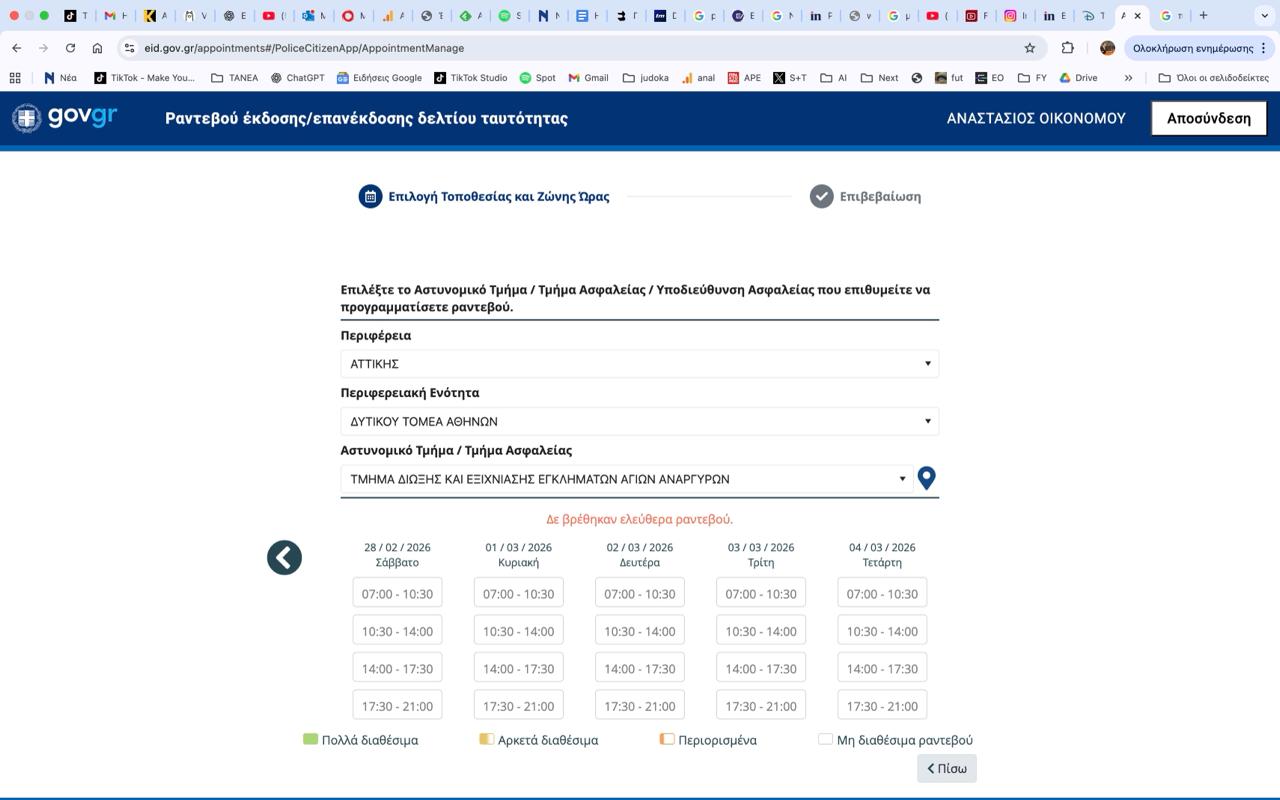The height and width of the screenshot is (800, 1280).
Task: Open the ChatGPT bookmark
Action: [x=297, y=78]
